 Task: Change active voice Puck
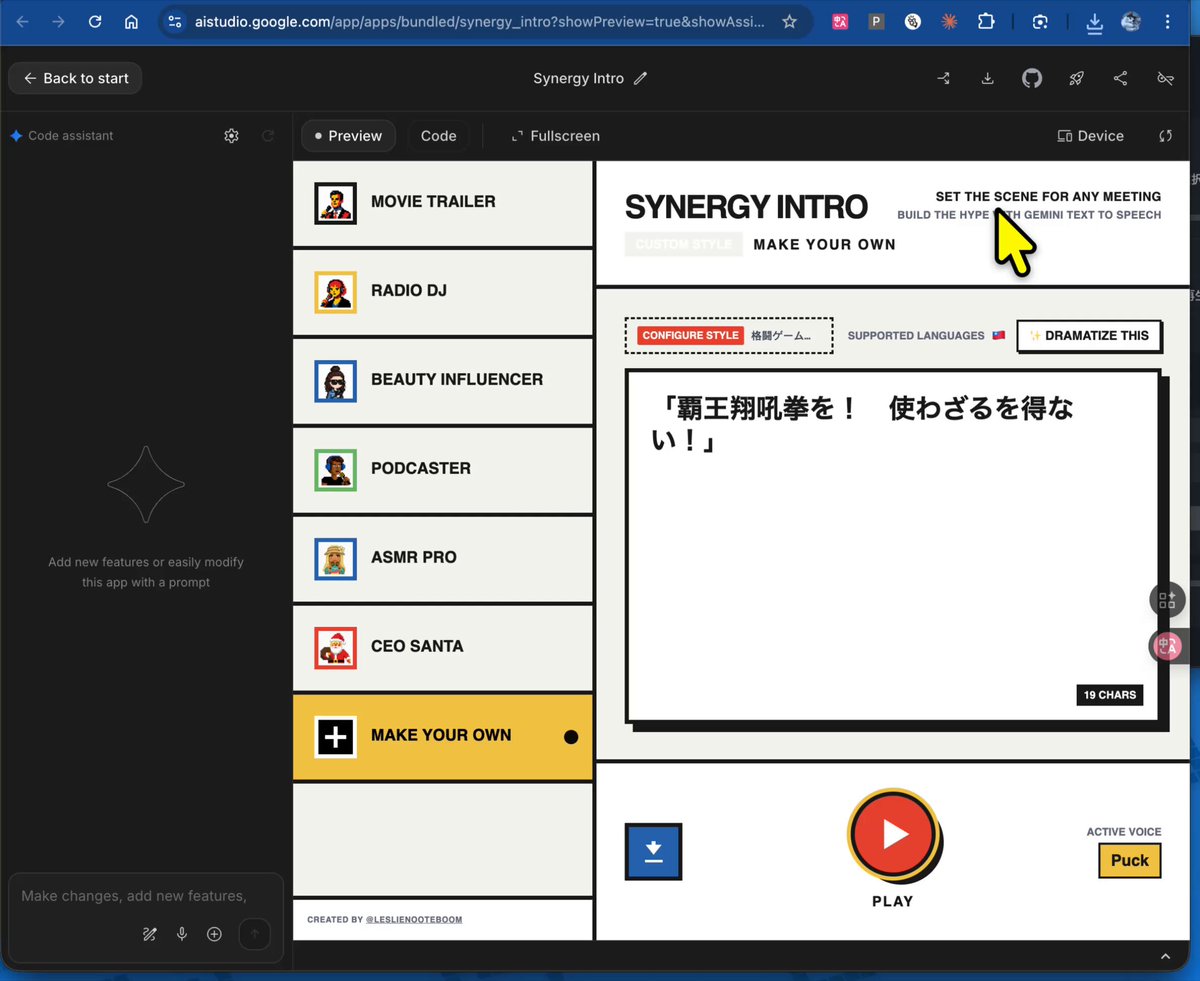[x=1129, y=860]
